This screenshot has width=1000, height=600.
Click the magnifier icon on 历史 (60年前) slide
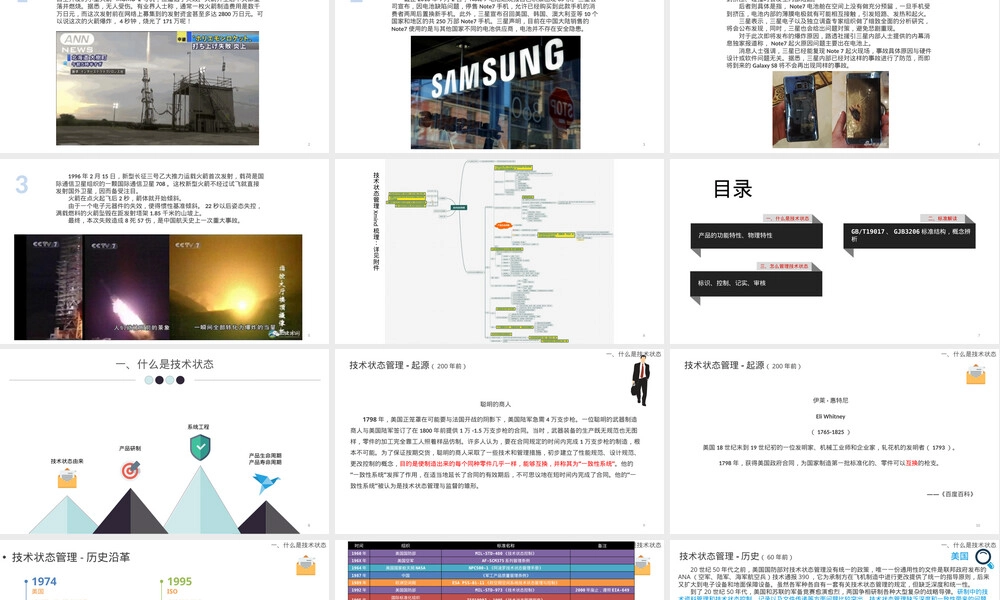[x=984, y=558]
